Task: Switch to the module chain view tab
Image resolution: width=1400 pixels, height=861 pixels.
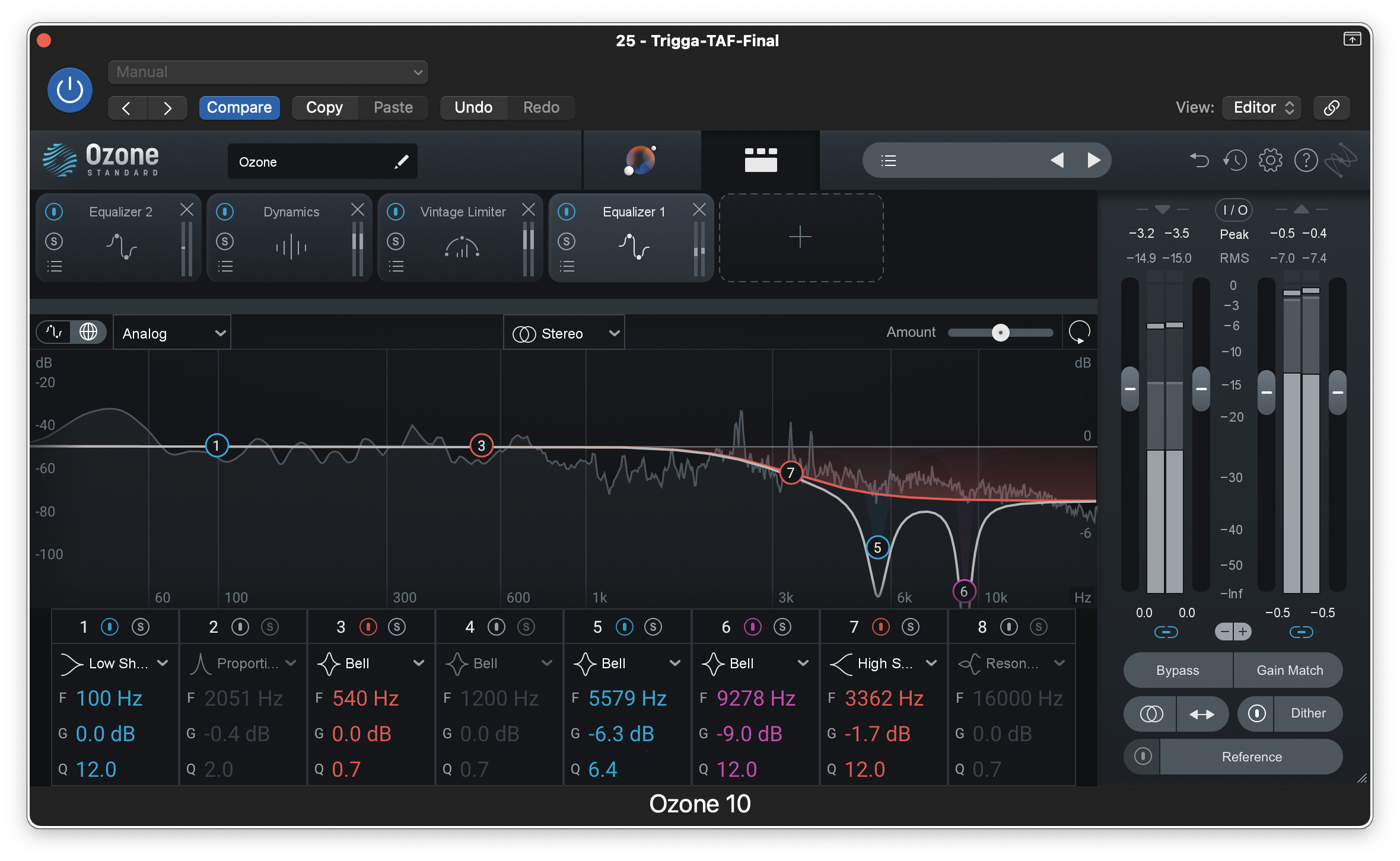Action: point(761,160)
